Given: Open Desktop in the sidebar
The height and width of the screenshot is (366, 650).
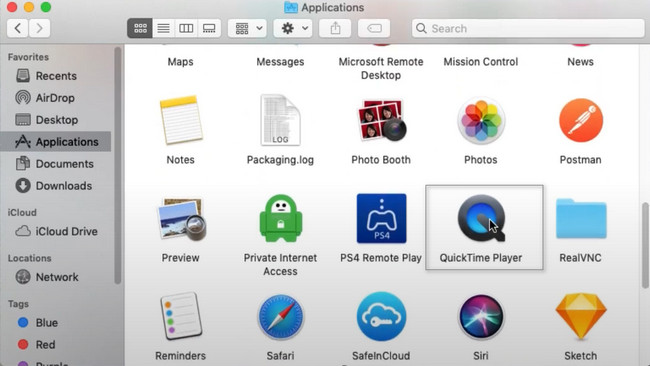Looking at the screenshot, I should click(56, 120).
